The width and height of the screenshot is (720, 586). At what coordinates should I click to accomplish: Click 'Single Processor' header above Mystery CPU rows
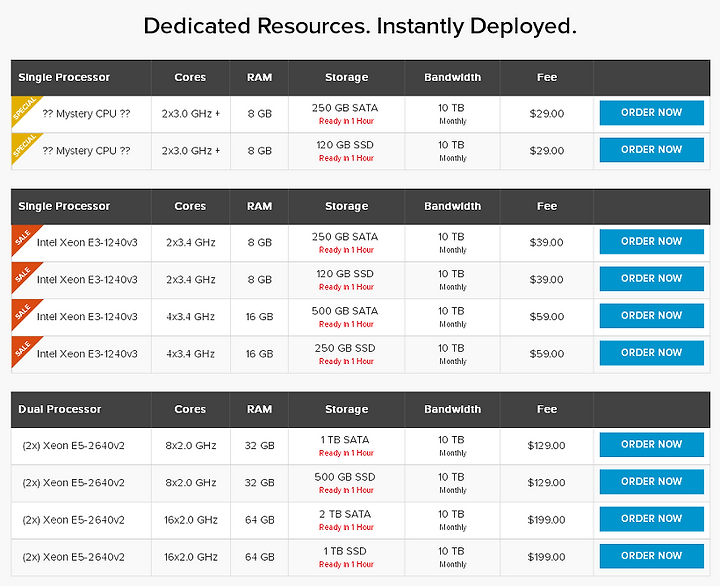point(64,78)
